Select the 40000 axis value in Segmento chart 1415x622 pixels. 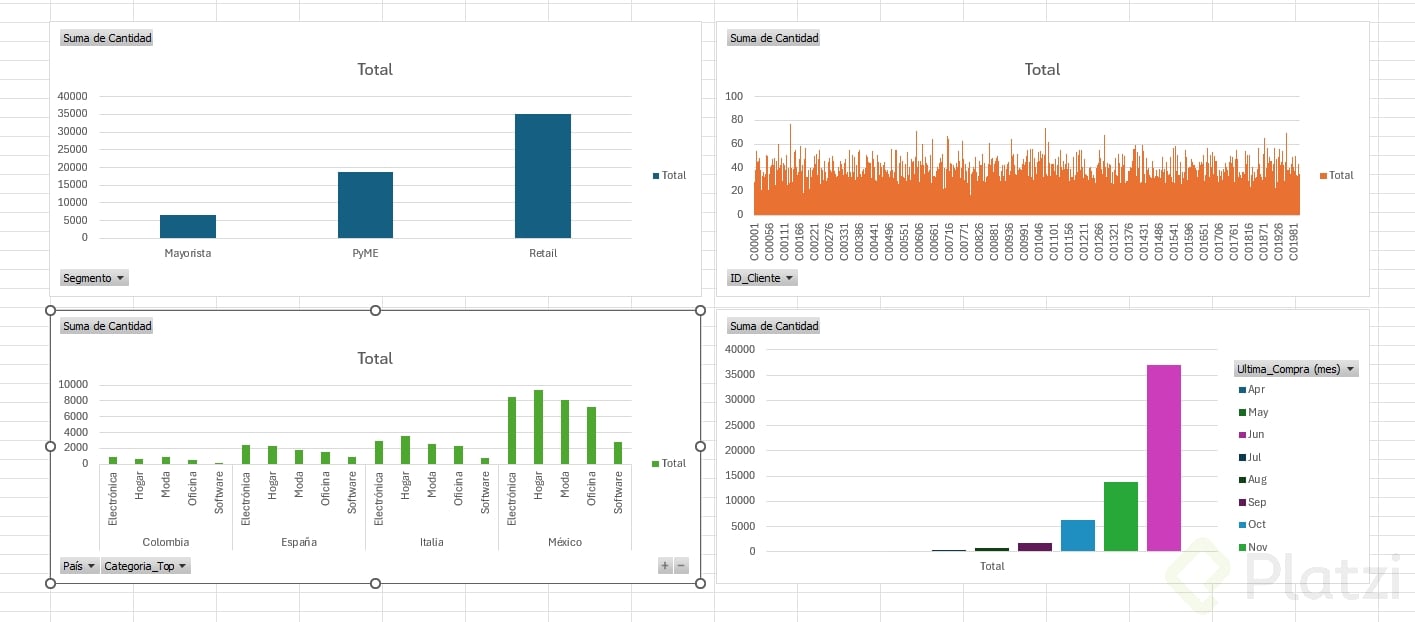pos(73,96)
